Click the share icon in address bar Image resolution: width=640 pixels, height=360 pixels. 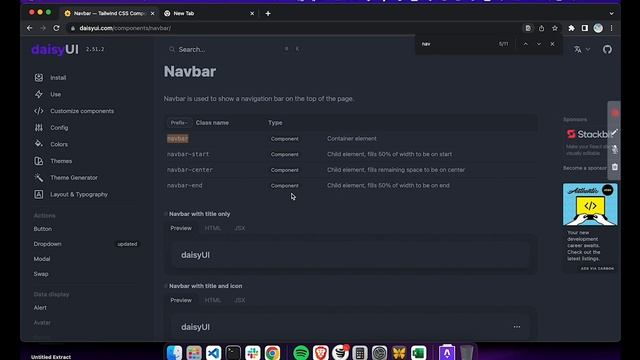pos(541,28)
